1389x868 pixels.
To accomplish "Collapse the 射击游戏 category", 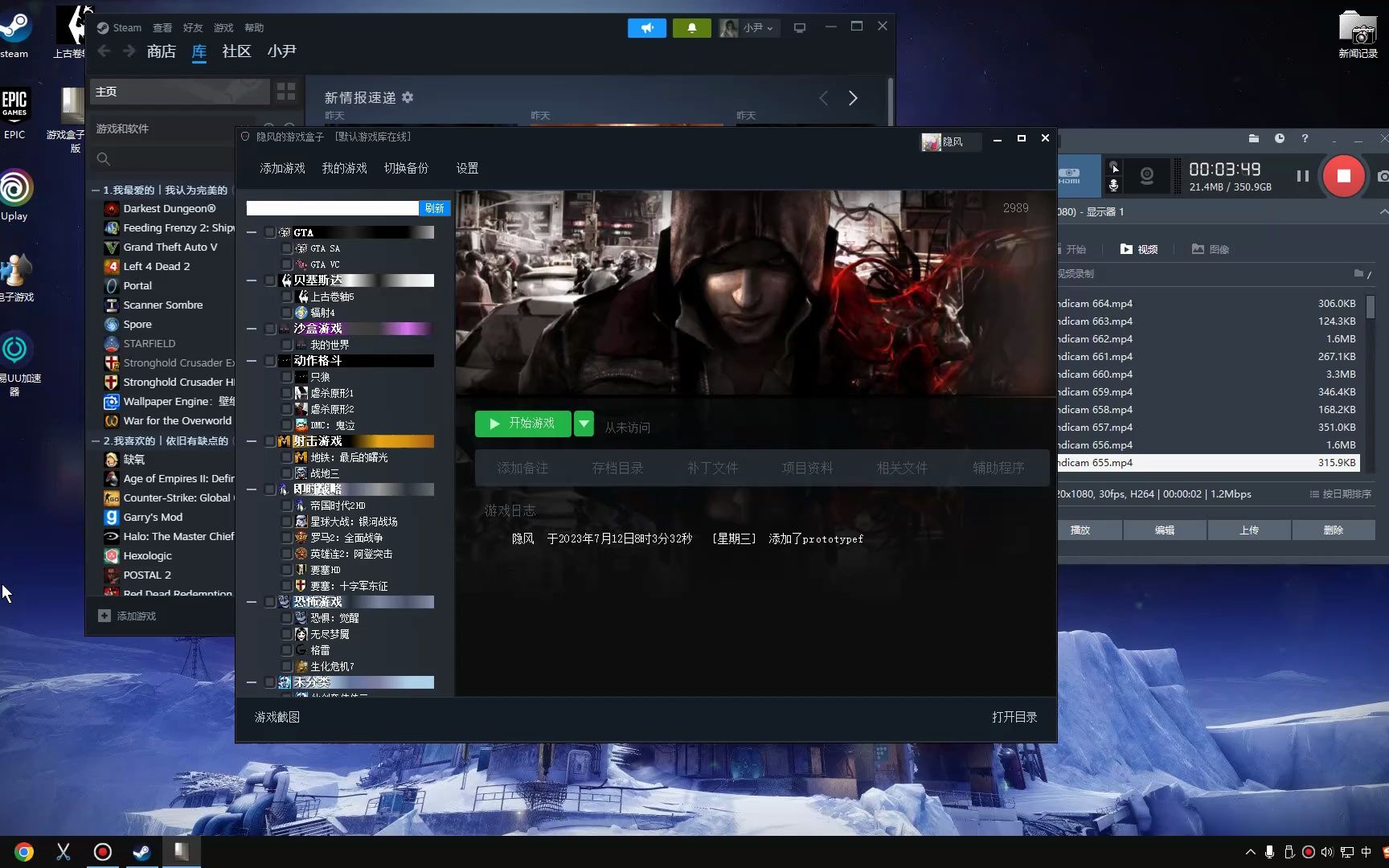I will click(x=252, y=441).
